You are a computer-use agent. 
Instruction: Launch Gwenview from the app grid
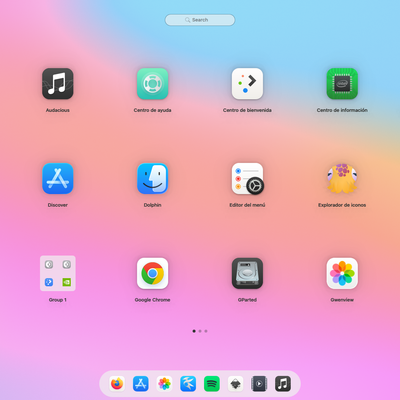tap(342, 273)
